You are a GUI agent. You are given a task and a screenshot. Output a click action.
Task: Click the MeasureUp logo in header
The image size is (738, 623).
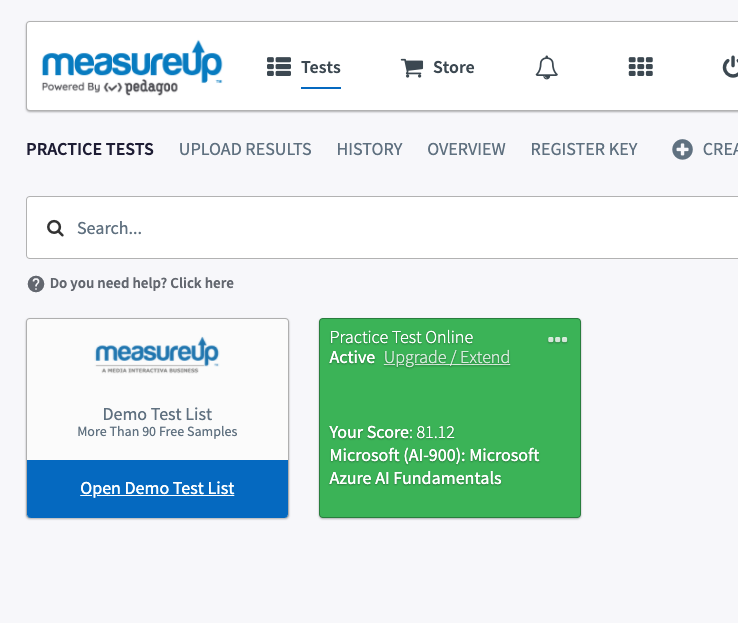[132, 67]
